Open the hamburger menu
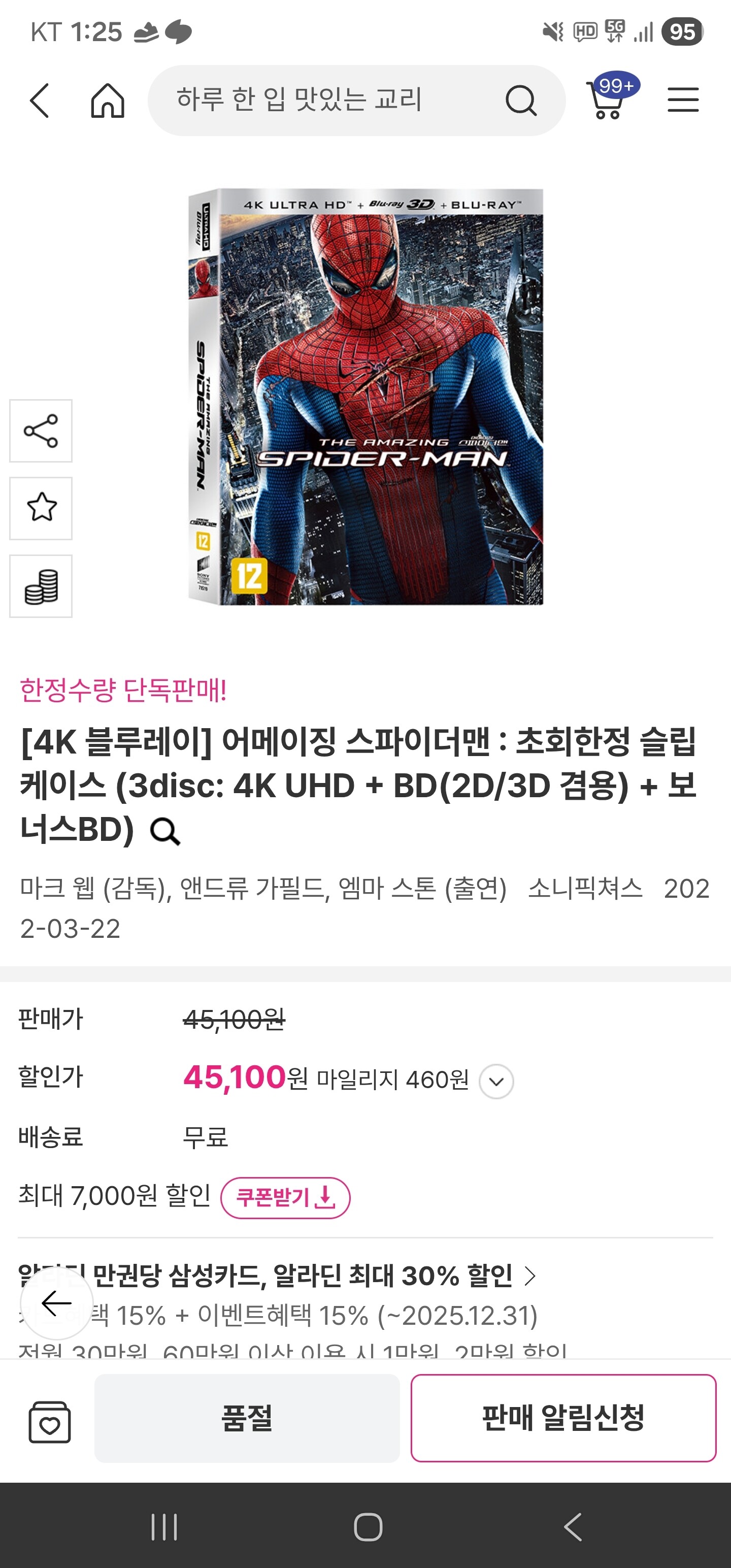 click(x=683, y=100)
